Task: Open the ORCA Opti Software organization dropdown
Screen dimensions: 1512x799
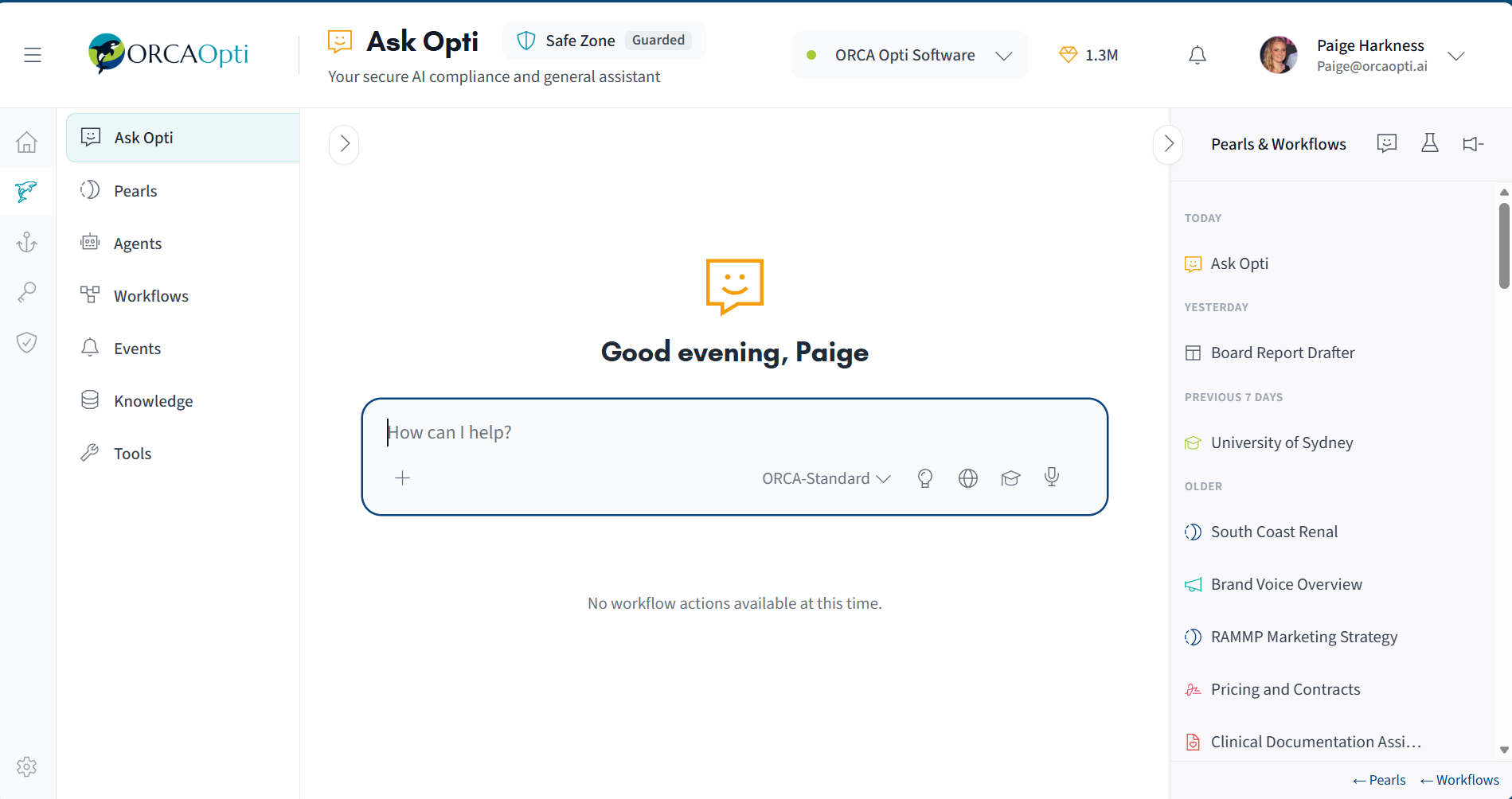Action: 909,55
